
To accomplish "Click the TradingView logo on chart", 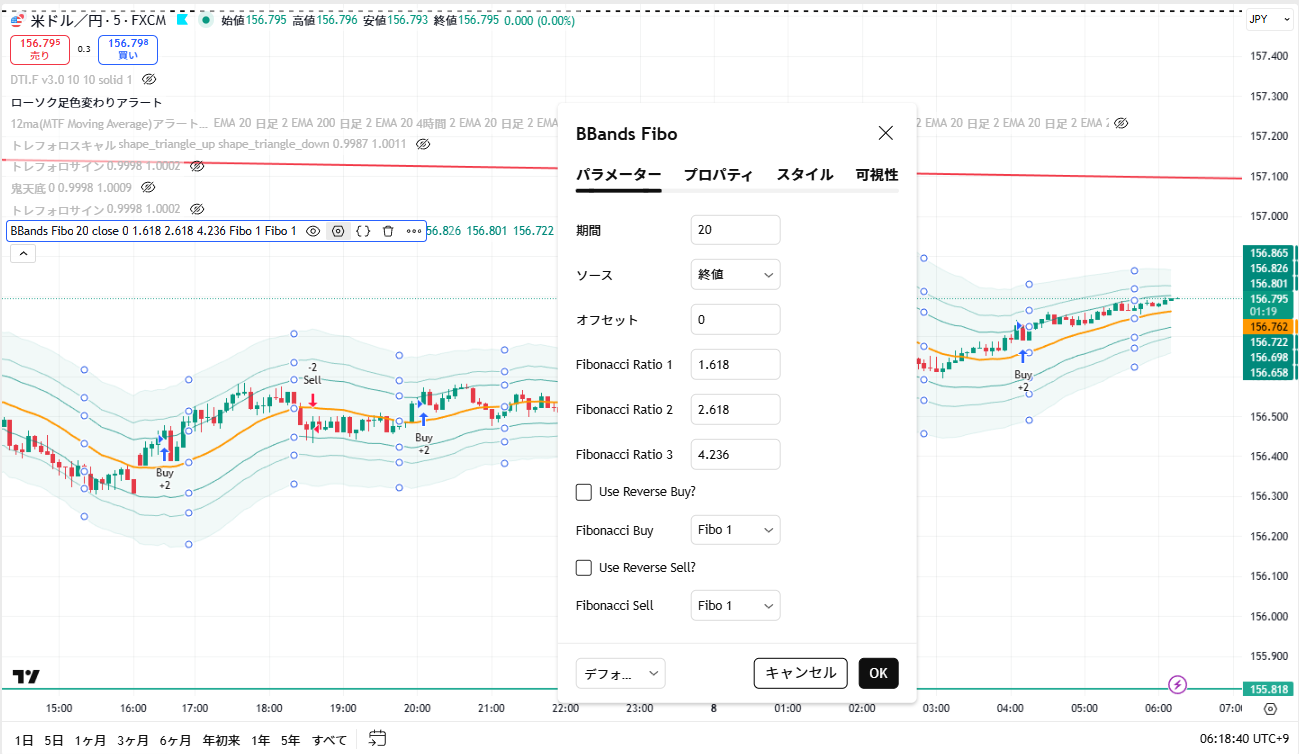I will click(x=27, y=677).
